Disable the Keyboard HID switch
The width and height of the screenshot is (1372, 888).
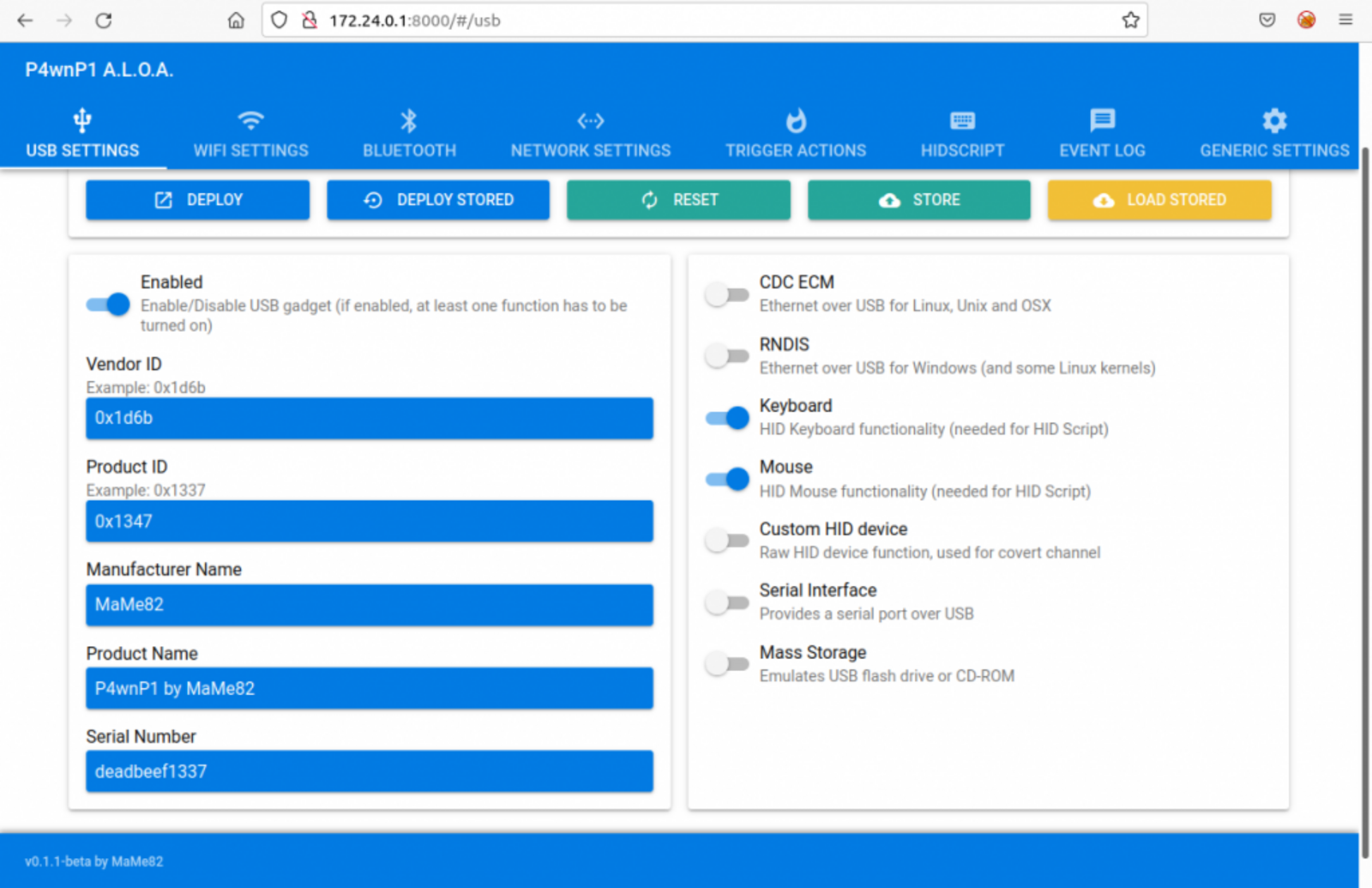coord(727,418)
